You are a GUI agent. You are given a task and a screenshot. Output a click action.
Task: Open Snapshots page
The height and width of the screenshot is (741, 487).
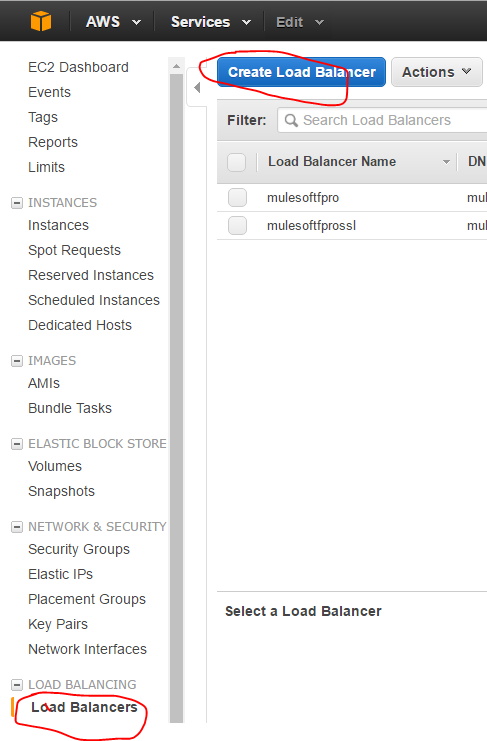click(61, 491)
